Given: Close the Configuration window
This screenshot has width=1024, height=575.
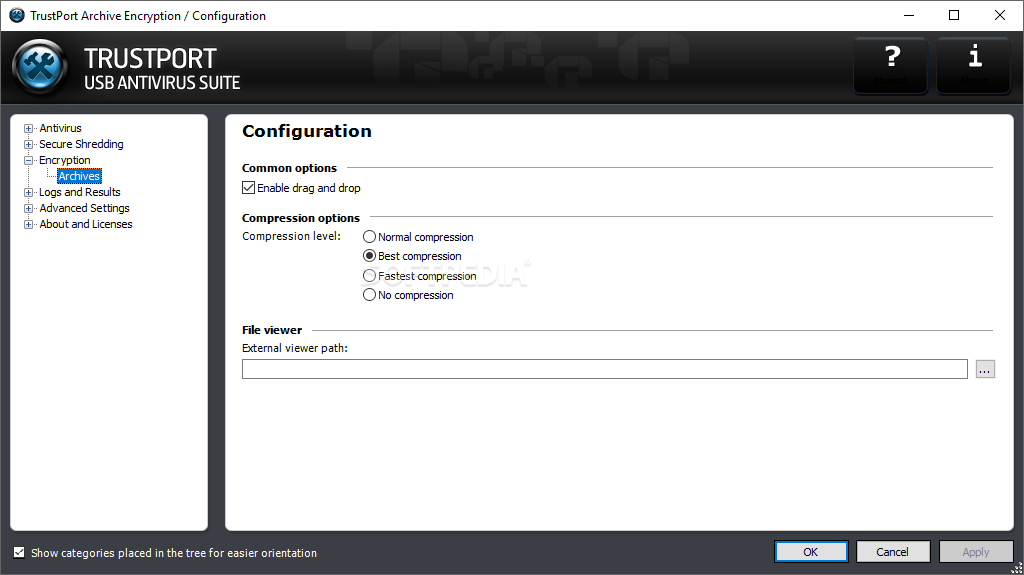Looking at the screenshot, I should (1000, 15).
